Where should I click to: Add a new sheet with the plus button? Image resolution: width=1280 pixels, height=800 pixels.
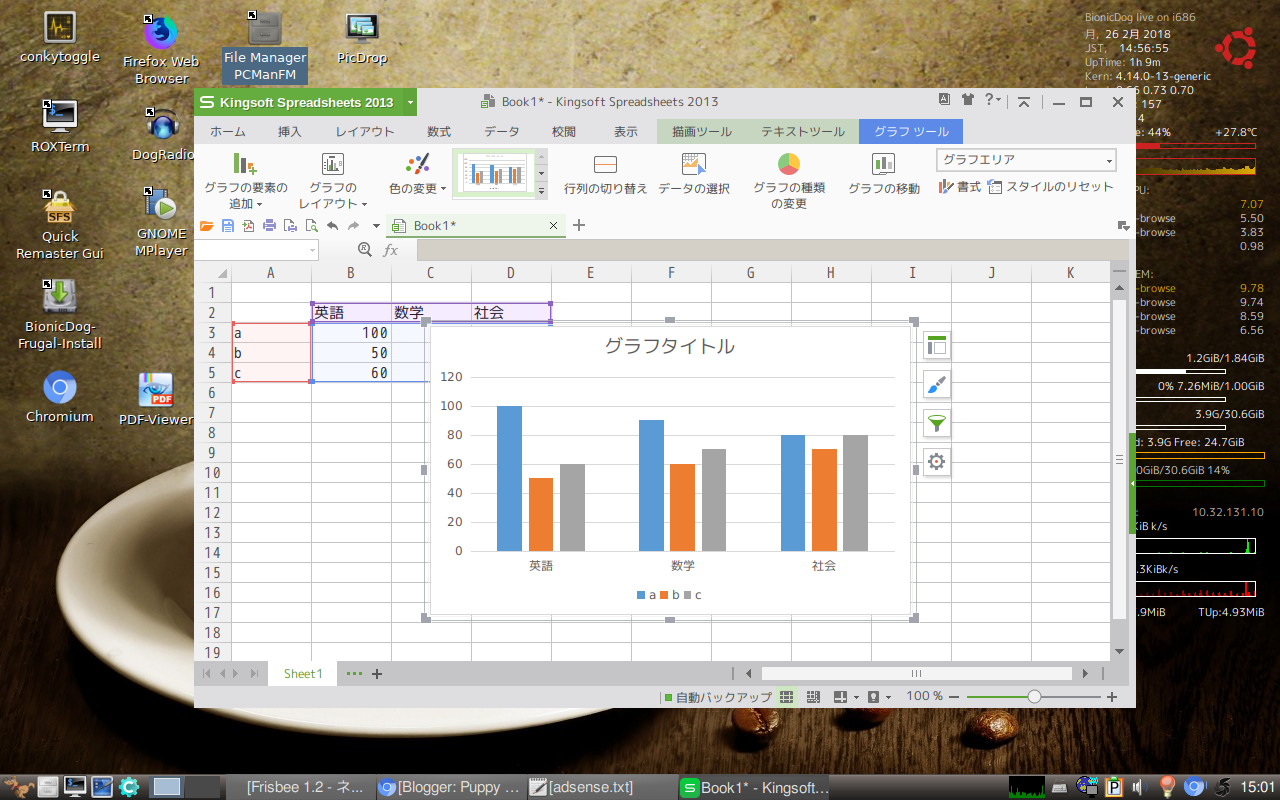click(377, 674)
